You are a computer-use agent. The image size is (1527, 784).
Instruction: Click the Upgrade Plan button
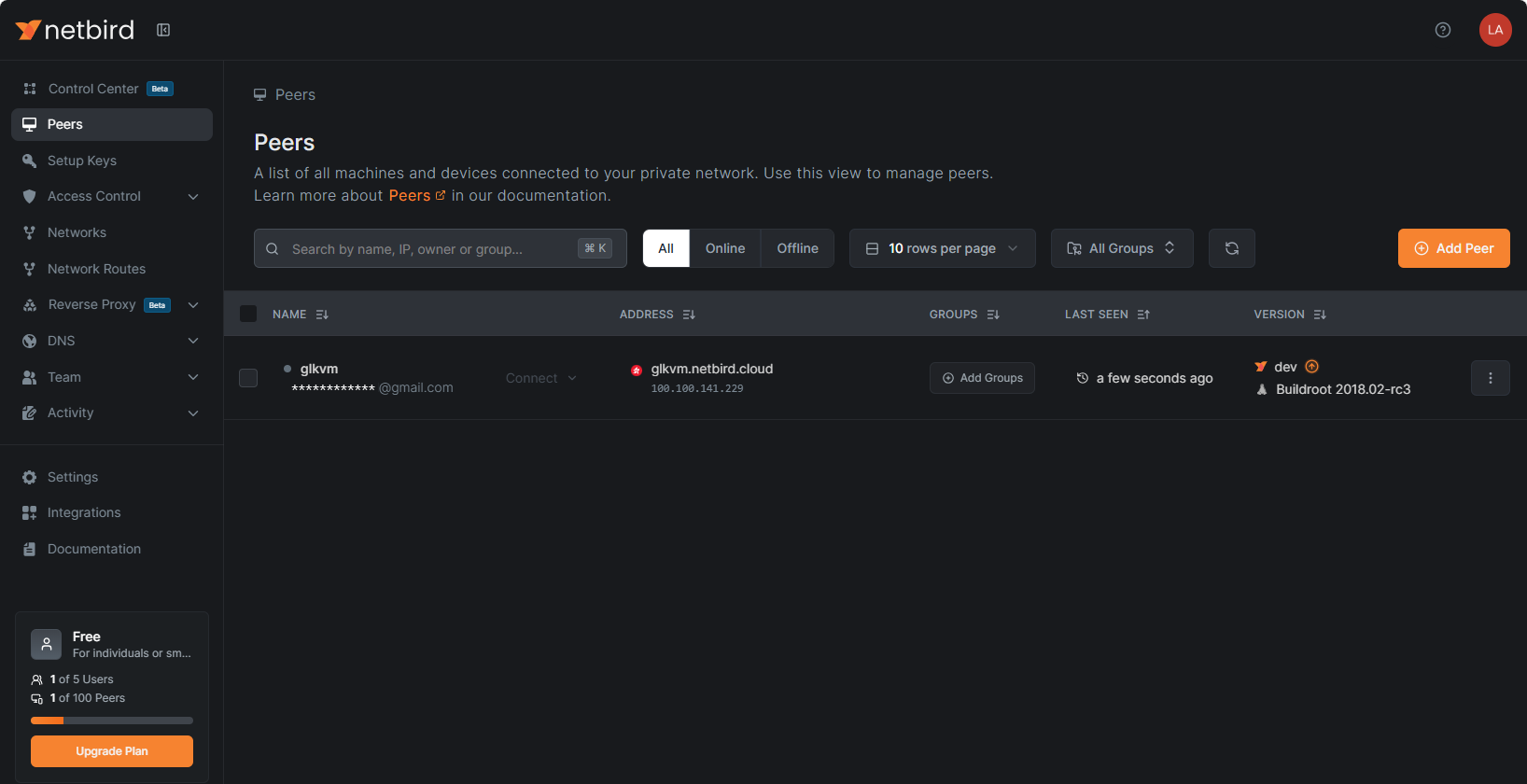(x=112, y=751)
